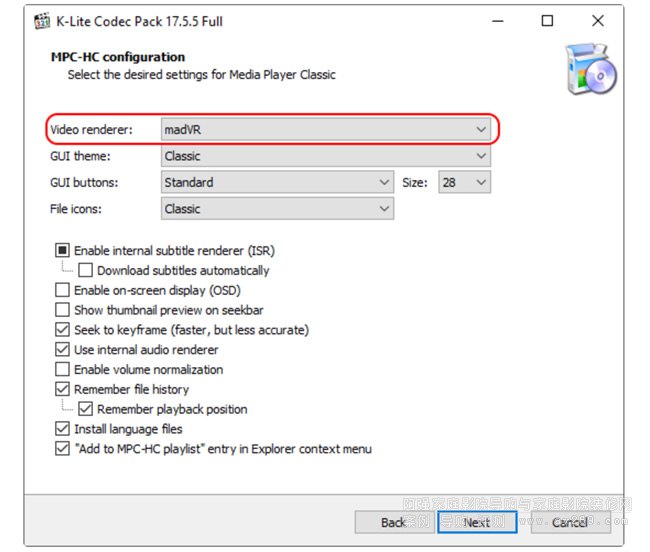Screen dimensions: 650x552
Task: Uncheck Install language files
Action: pos(62,429)
